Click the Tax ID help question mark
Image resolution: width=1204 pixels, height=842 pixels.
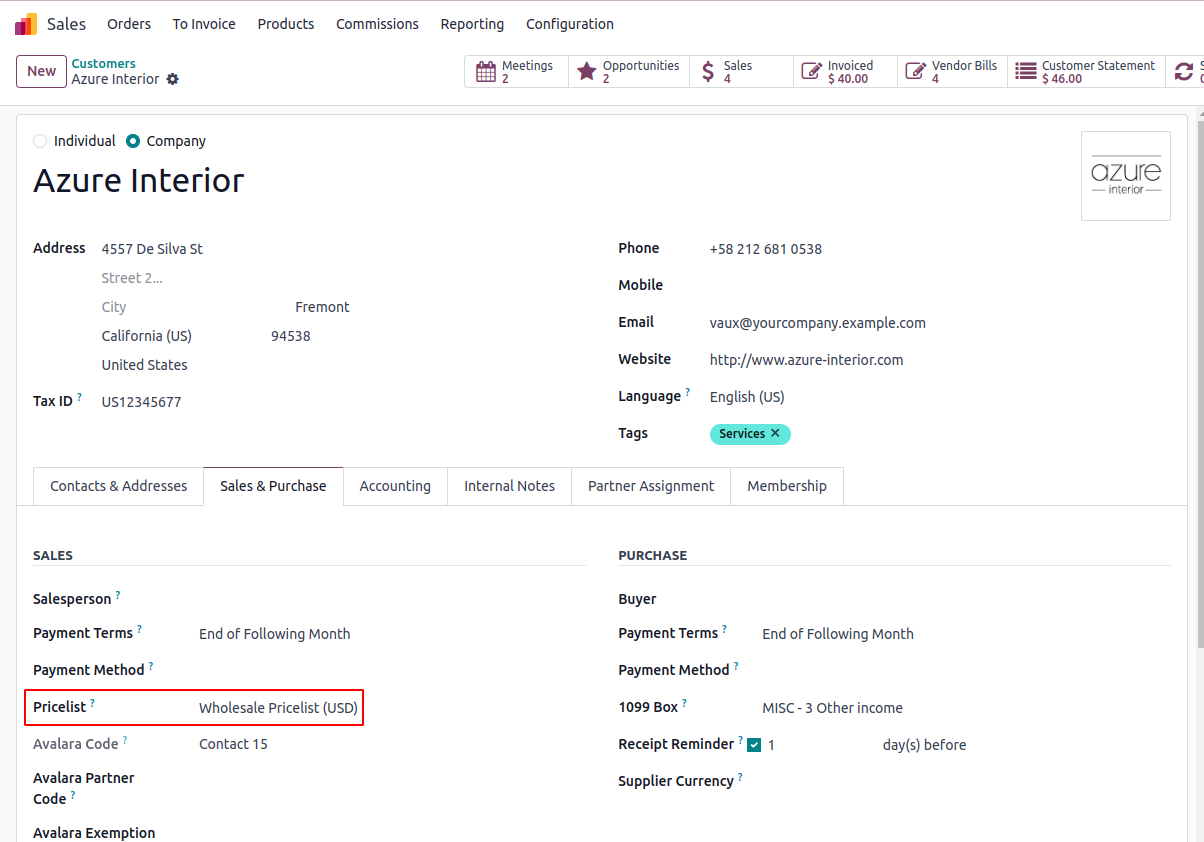click(x=80, y=397)
